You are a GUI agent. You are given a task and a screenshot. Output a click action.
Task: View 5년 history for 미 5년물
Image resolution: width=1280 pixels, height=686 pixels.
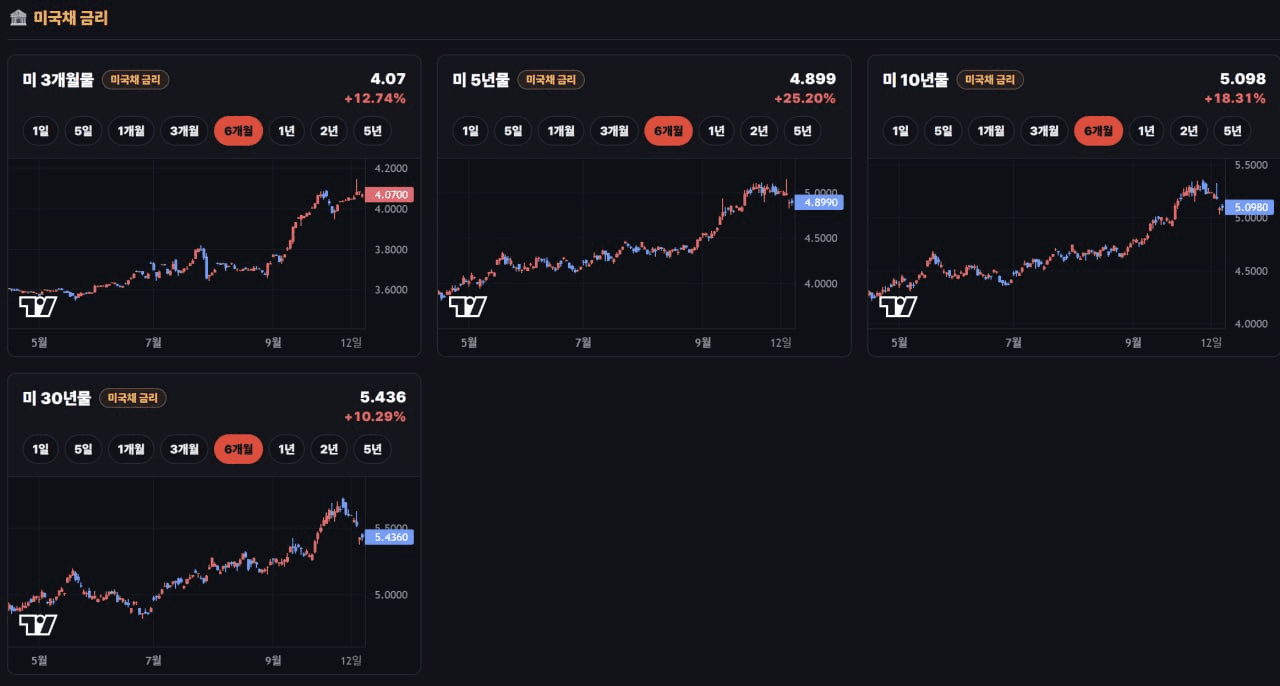[x=803, y=131]
